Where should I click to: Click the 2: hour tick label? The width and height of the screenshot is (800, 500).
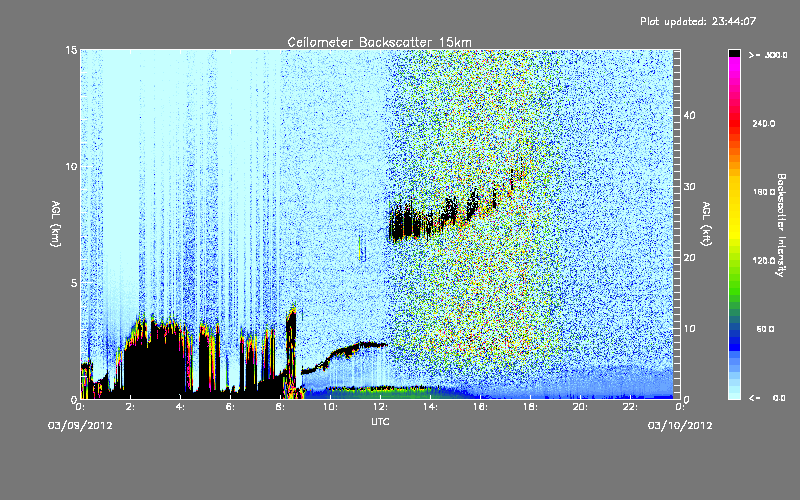(130, 407)
